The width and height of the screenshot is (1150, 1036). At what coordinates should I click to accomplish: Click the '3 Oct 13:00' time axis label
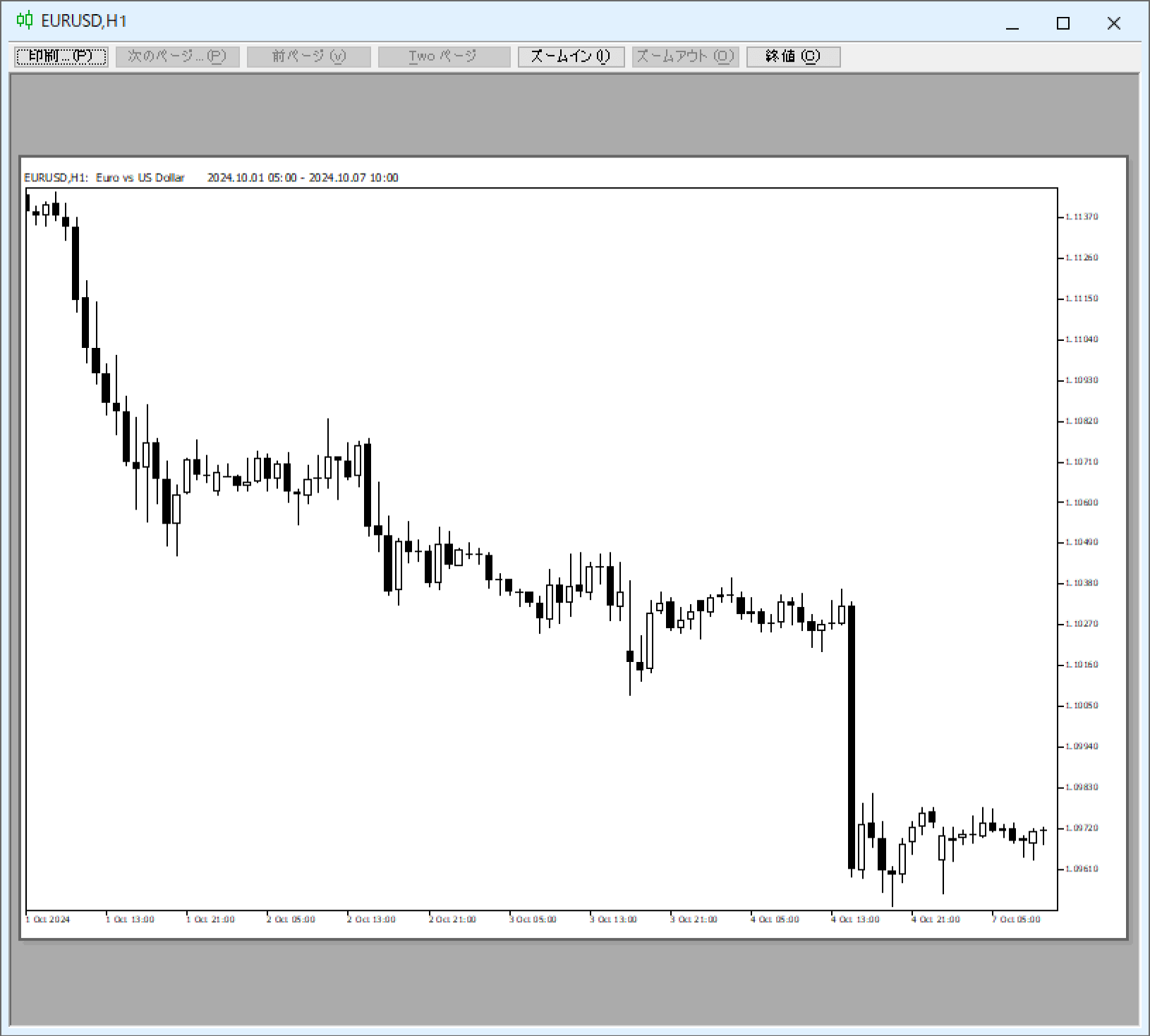click(x=613, y=920)
